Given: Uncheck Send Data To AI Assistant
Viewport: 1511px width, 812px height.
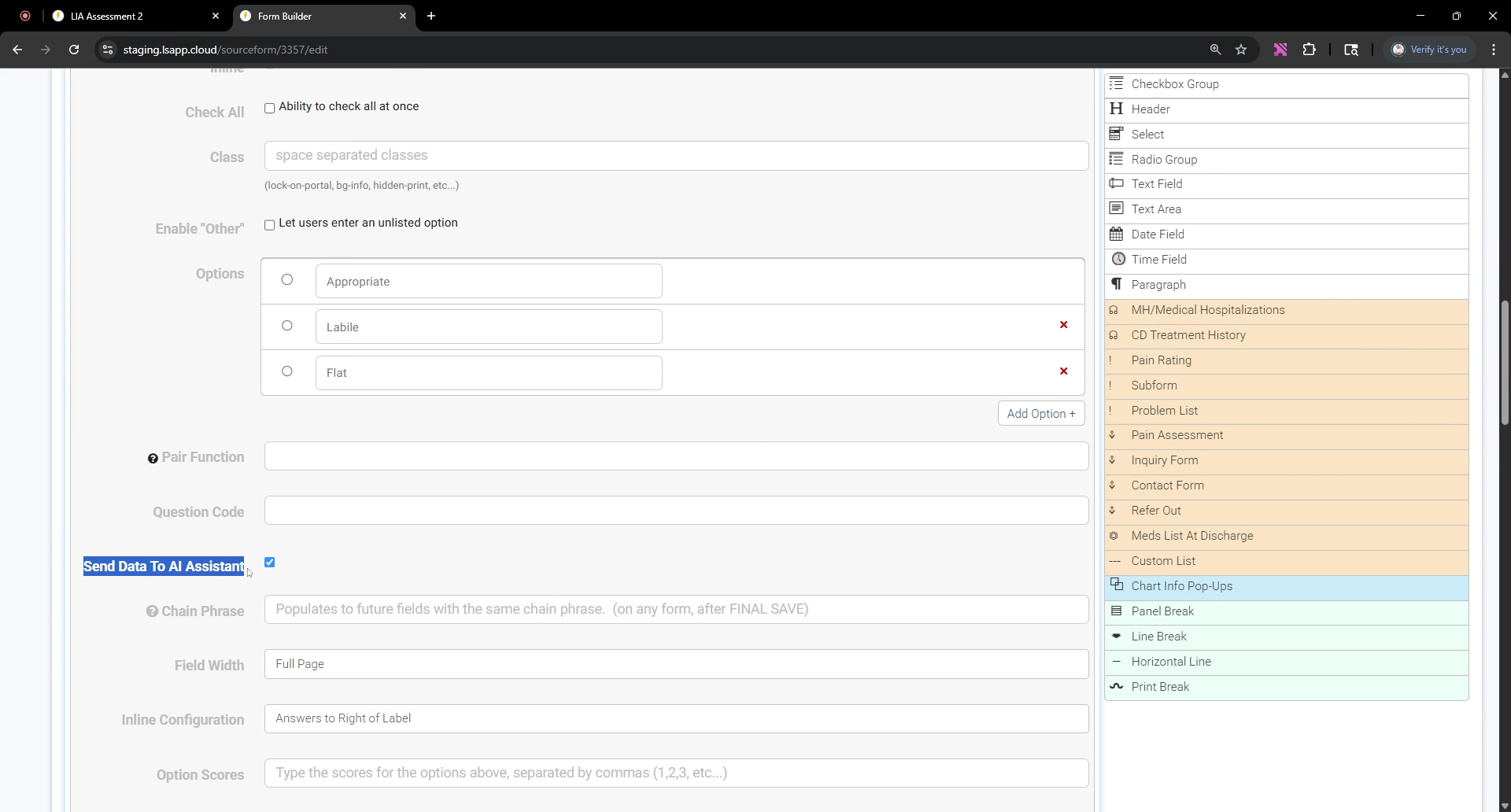Looking at the screenshot, I should (x=270, y=563).
